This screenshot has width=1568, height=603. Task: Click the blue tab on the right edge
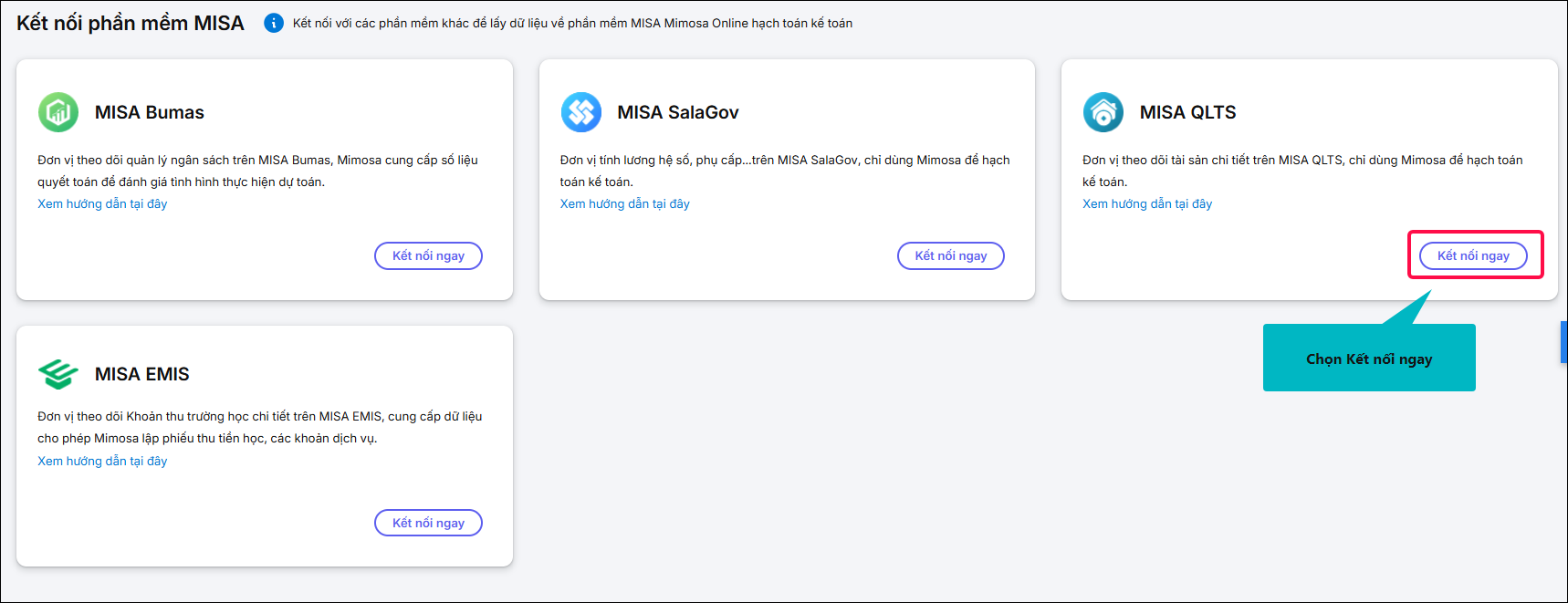(x=1563, y=342)
